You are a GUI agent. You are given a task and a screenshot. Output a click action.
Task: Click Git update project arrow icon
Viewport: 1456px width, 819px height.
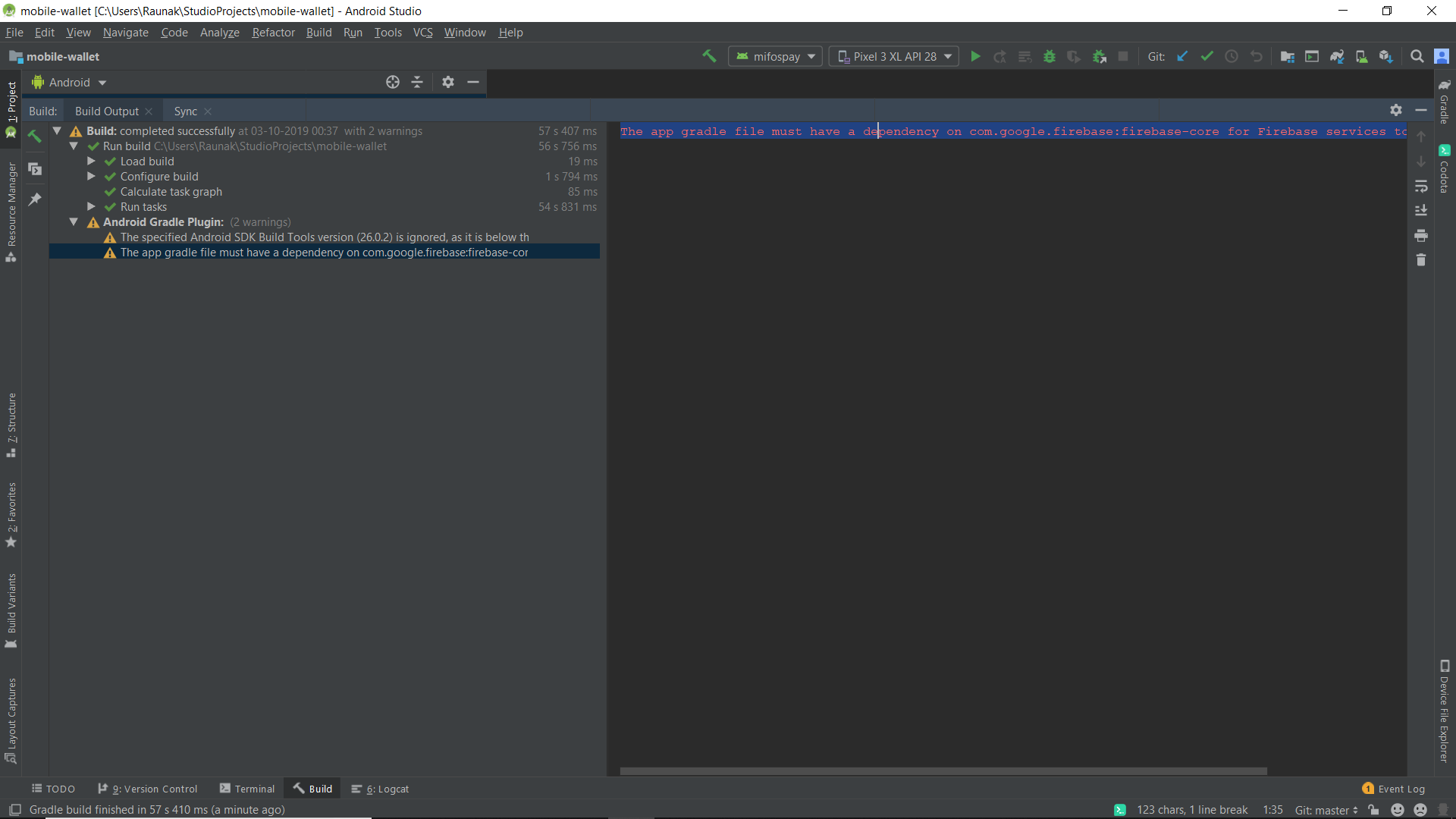tap(1182, 56)
